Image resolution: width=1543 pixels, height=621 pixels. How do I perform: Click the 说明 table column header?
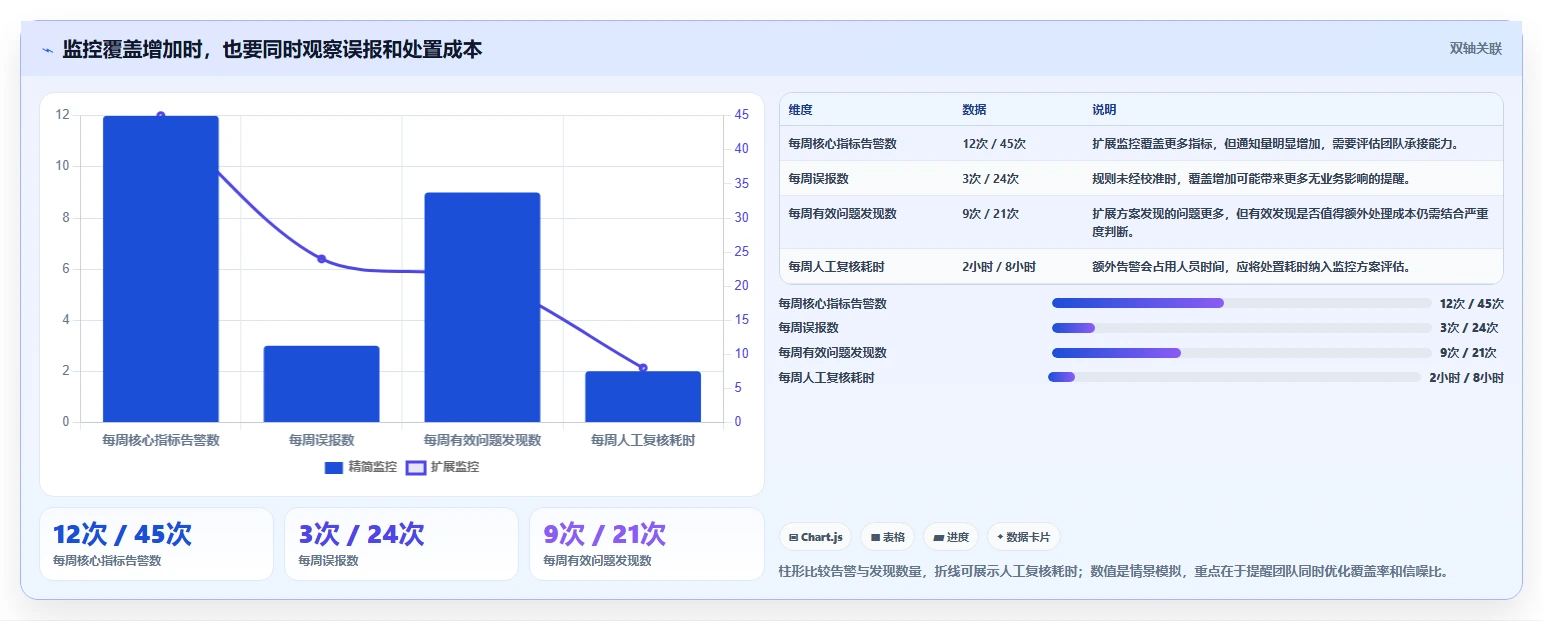tap(1104, 110)
